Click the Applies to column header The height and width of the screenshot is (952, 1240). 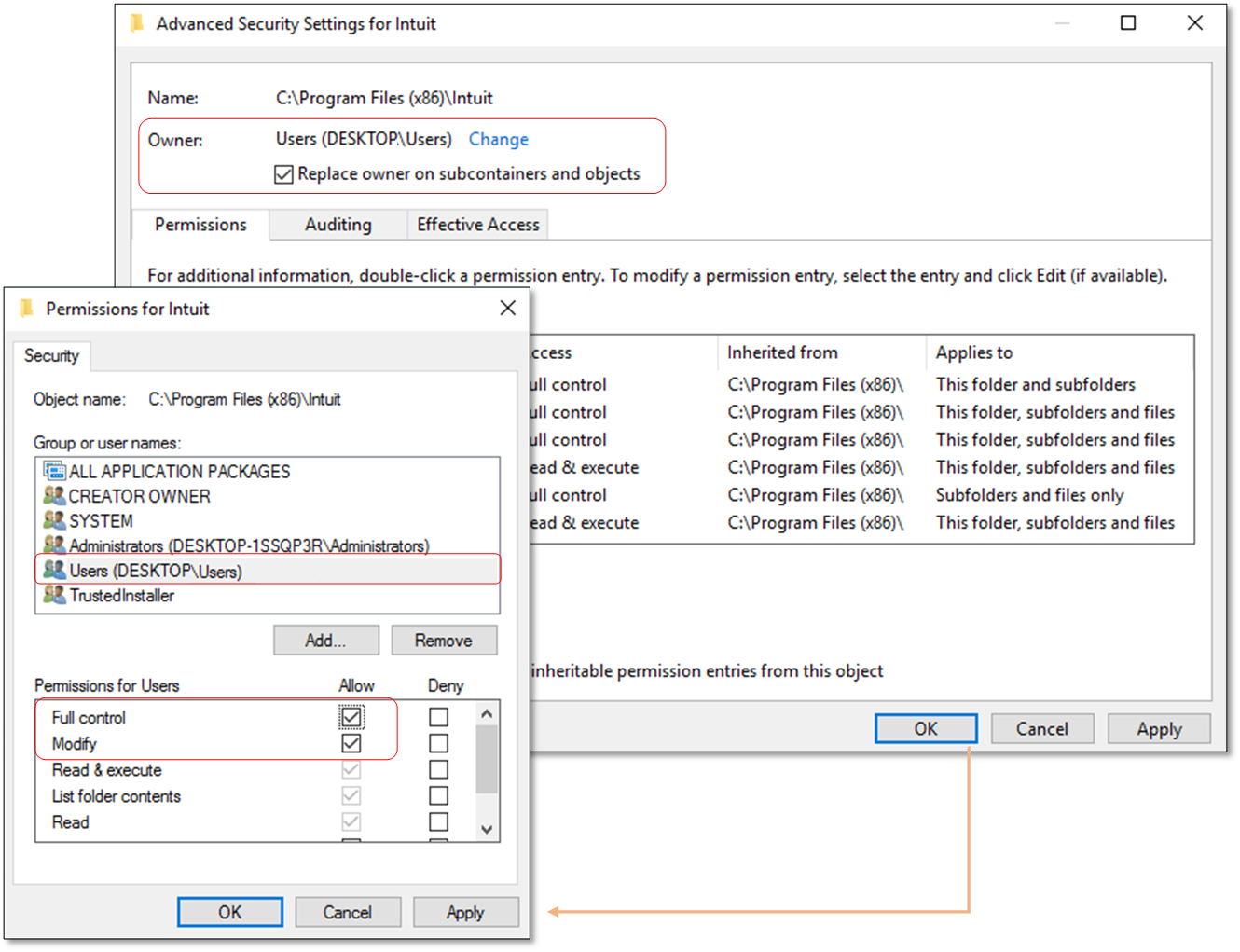[1060, 352]
